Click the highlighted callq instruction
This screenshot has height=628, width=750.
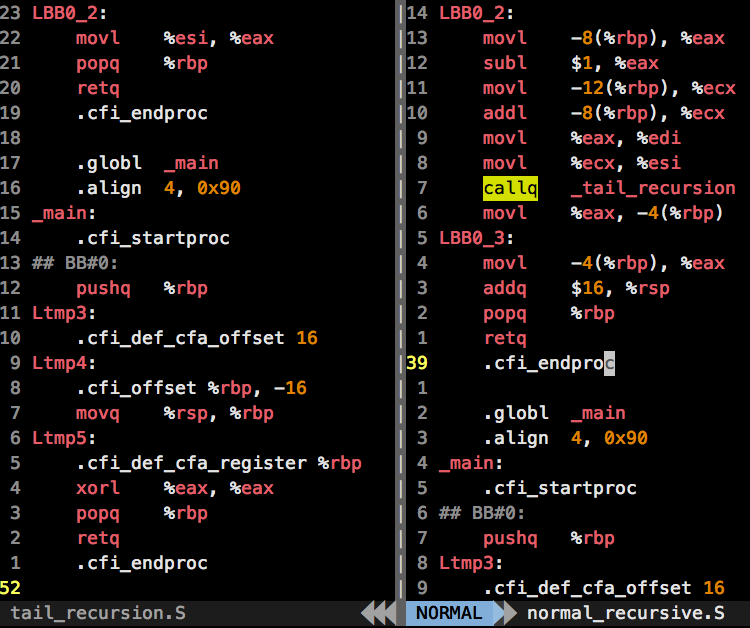click(x=510, y=188)
